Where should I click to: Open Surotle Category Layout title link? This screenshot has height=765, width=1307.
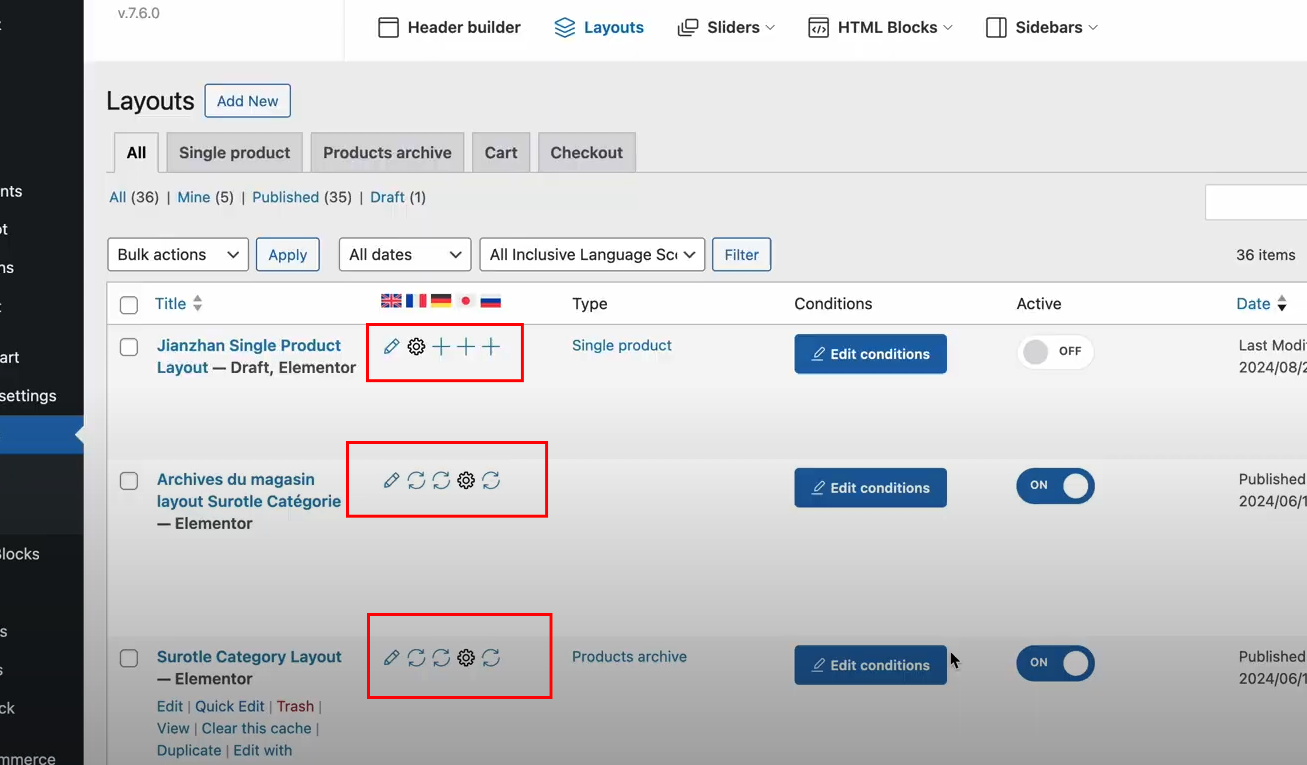[x=249, y=657]
